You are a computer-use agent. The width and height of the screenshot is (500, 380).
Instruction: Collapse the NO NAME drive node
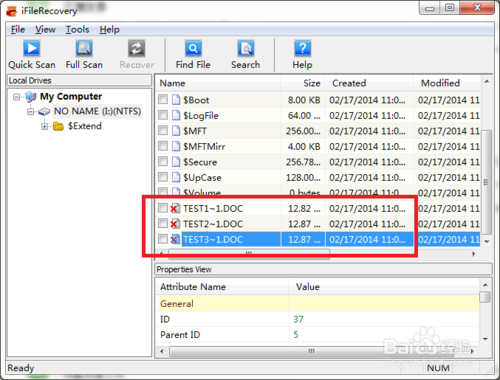[30, 111]
